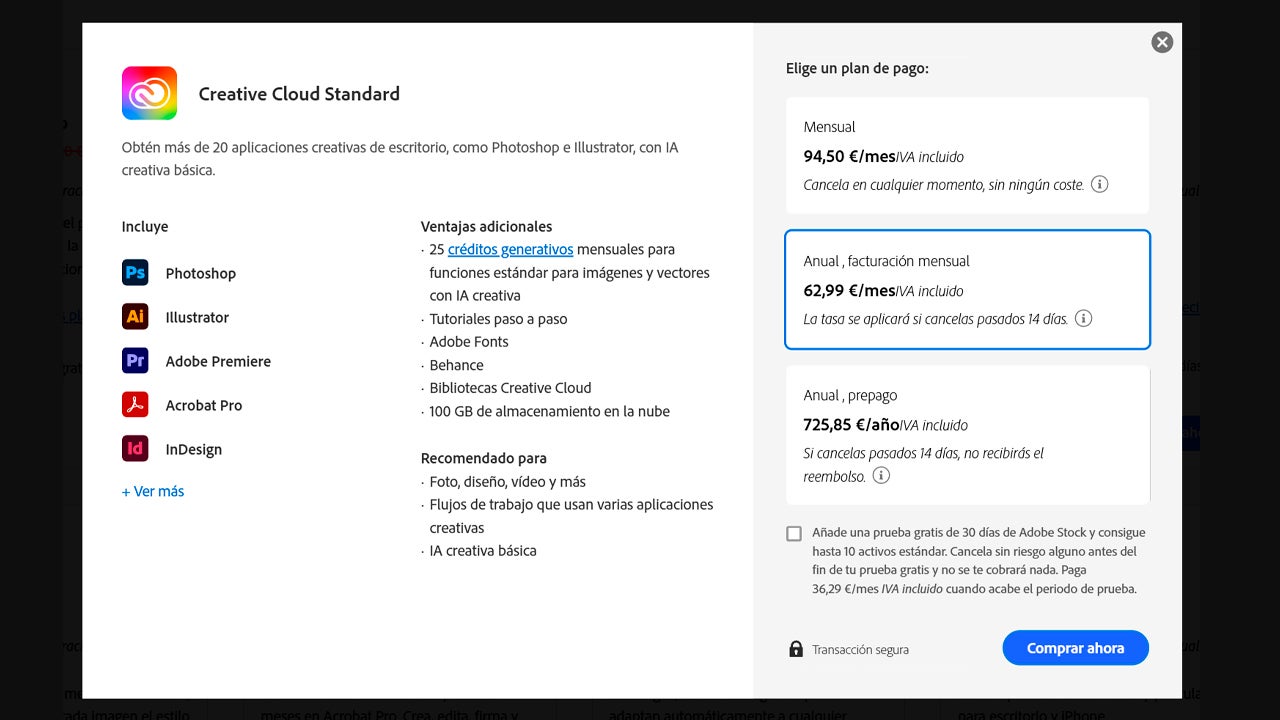Close the Creative Cloud Standard dialog
This screenshot has height=720, width=1280.
point(1162,42)
